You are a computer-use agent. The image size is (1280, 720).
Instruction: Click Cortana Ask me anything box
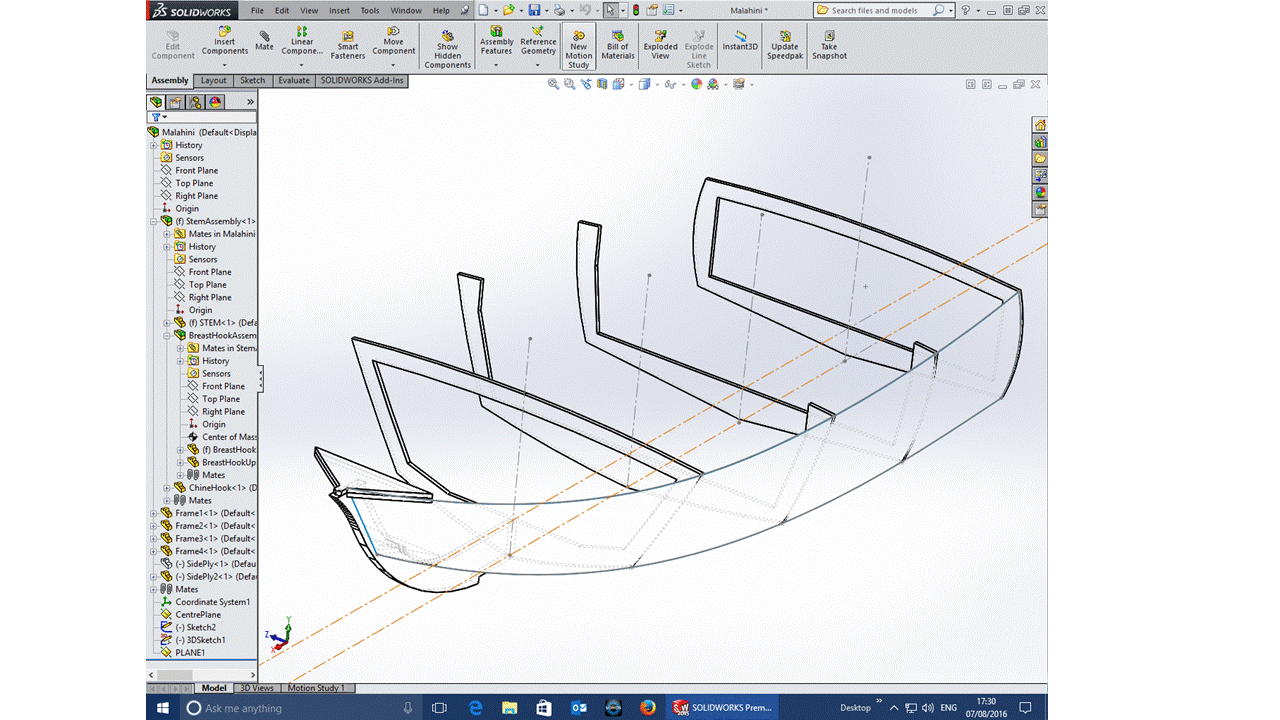pos(302,708)
